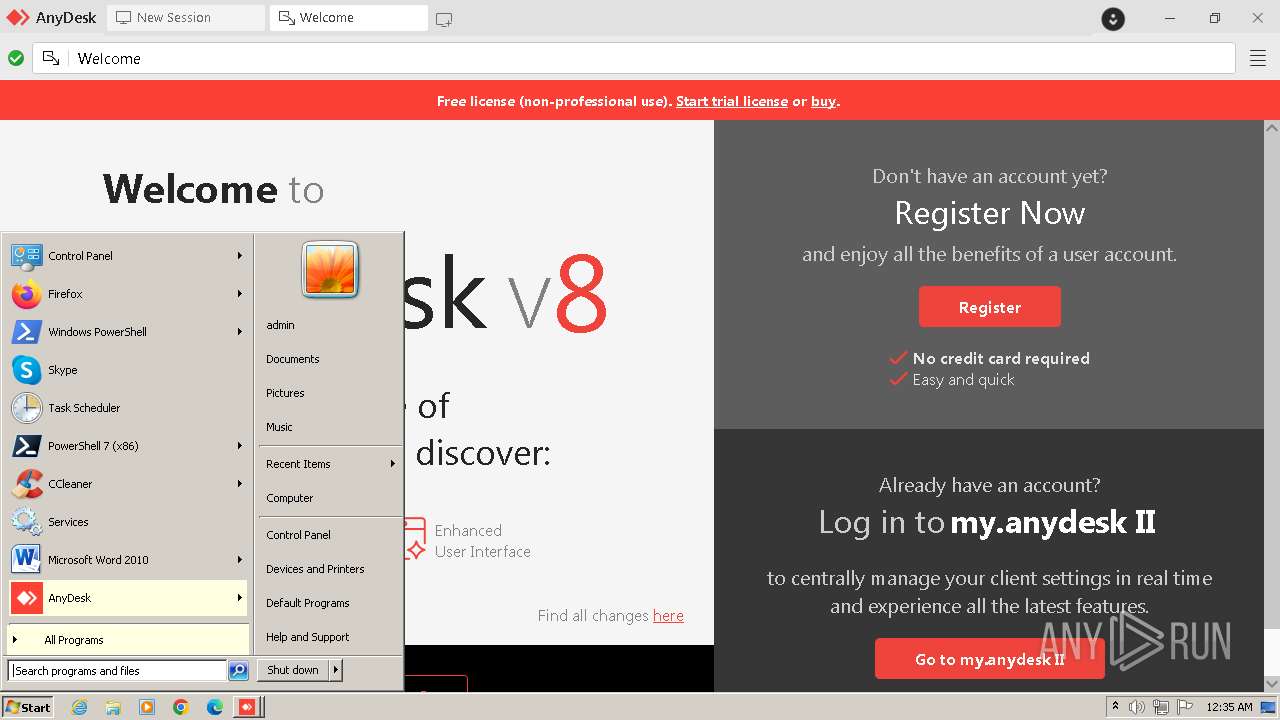Switch to New Session tab
This screenshot has height=720, width=1280.
click(x=185, y=18)
